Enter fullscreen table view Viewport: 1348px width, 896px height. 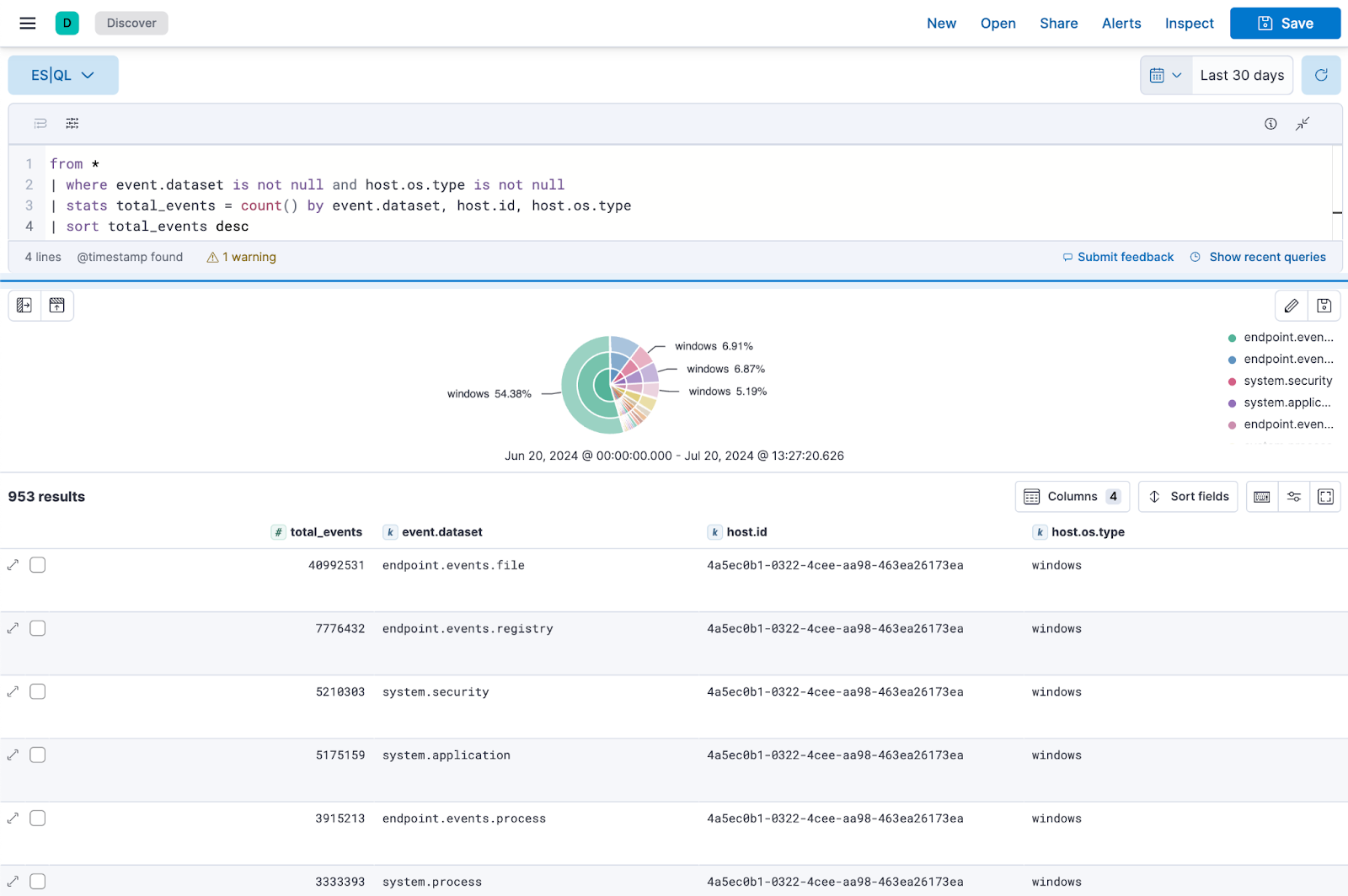tap(1325, 497)
